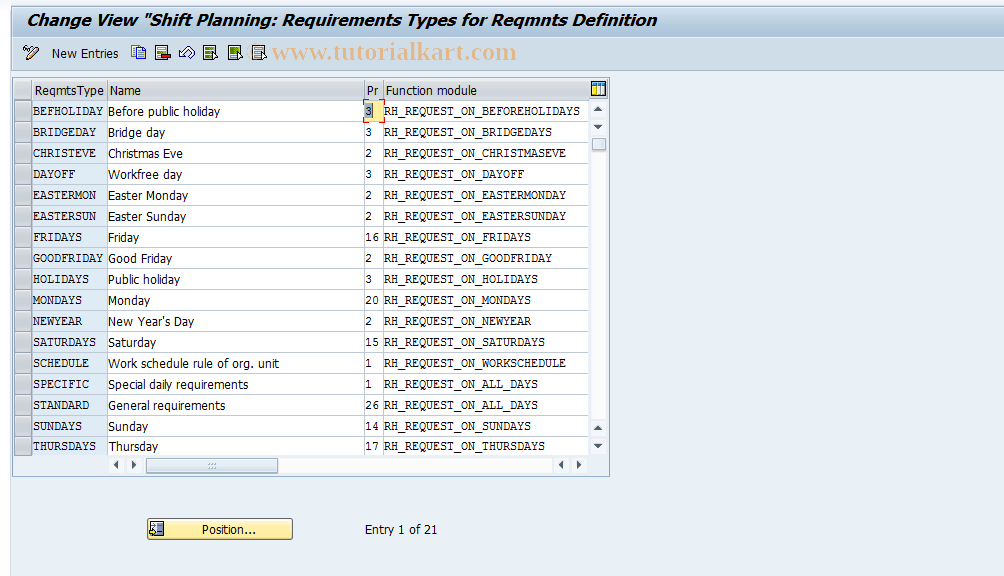Select the row selector for THURSDAYS
The image size is (1004, 576).
pyautogui.click(x=23, y=446)
